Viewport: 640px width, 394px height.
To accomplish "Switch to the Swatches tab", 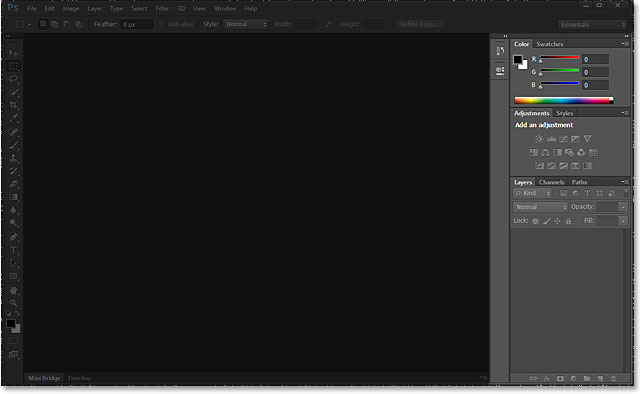I will click(x=550, y=44).
